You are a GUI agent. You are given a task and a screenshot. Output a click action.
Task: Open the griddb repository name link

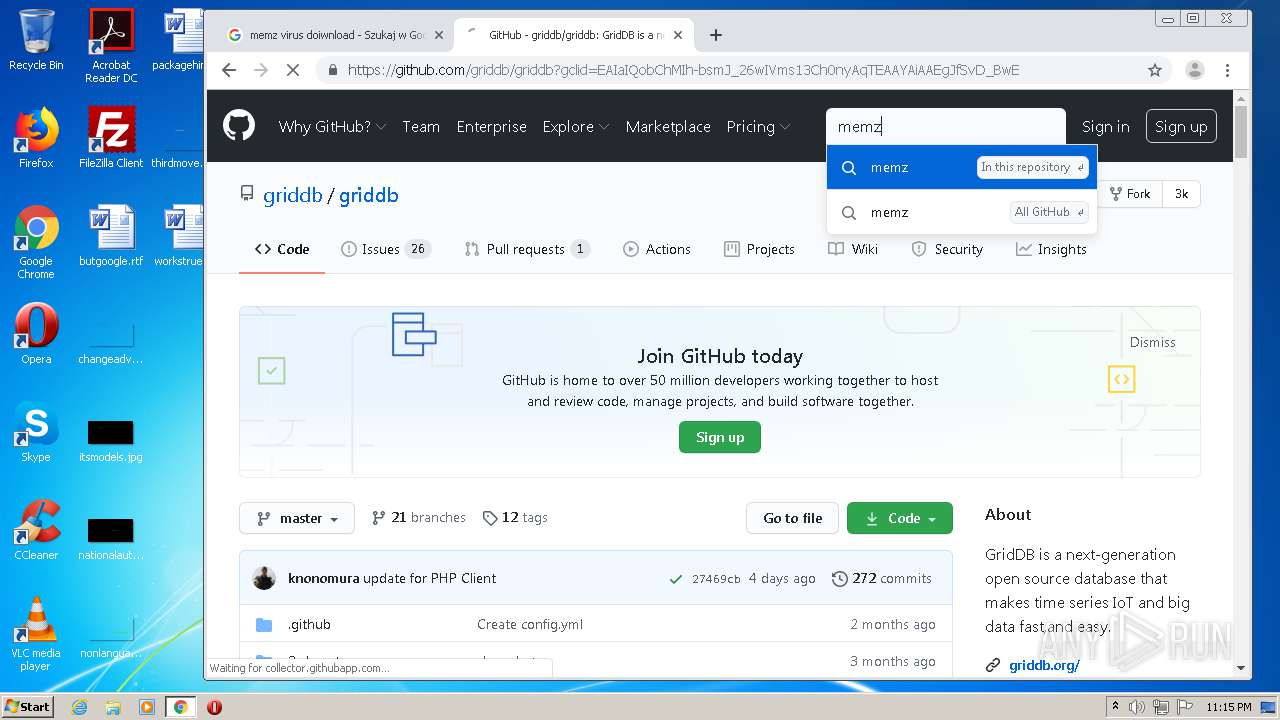tap(368, 195)
